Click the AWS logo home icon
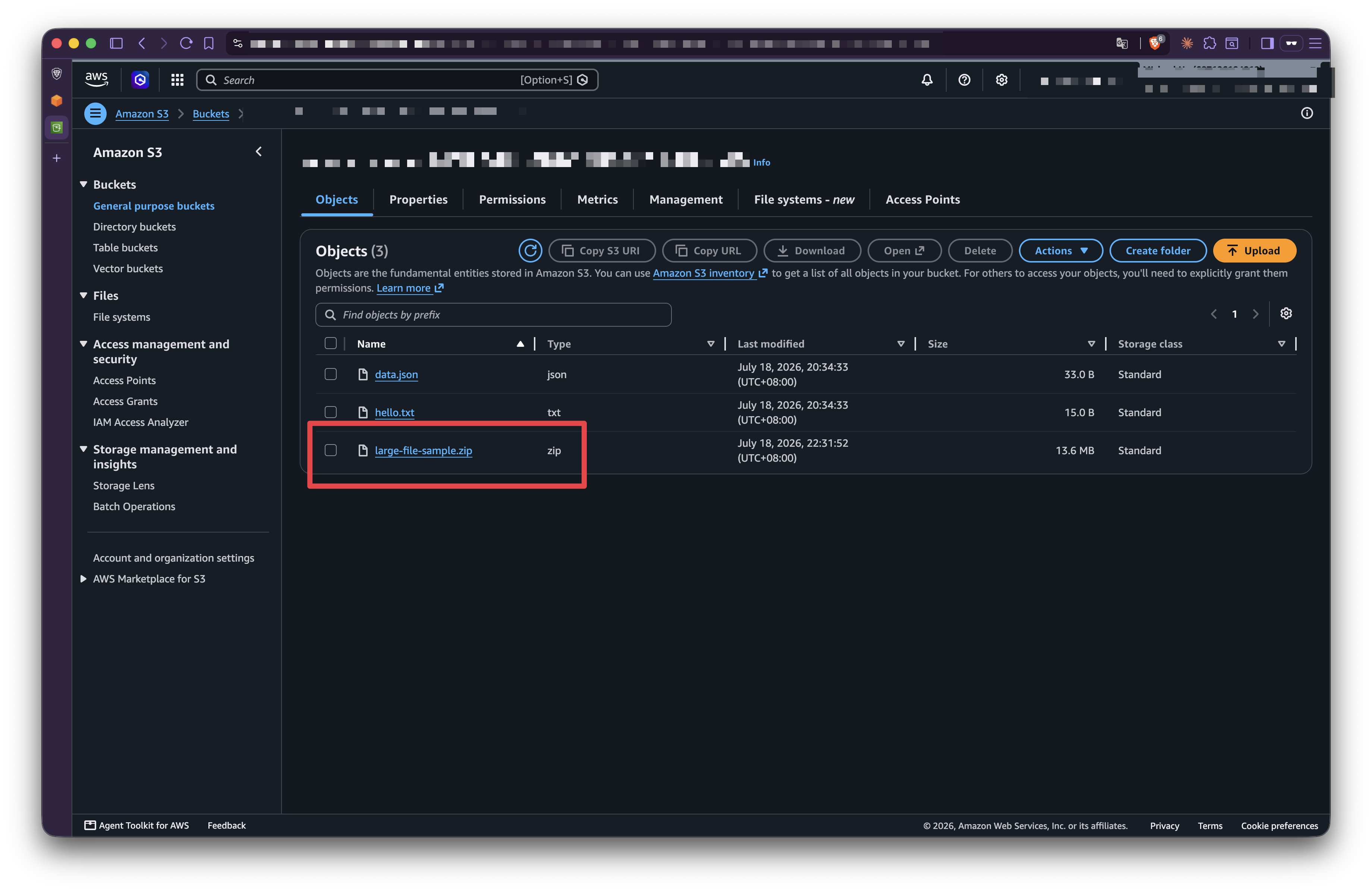Viewport: 1372px width, 892px height. pyautogui.click(x=96, y=79)
